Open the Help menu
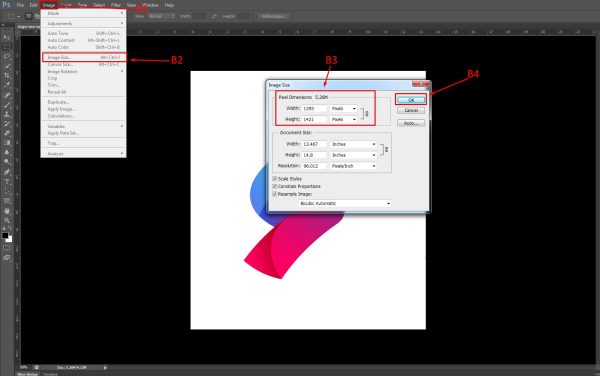This screenshot has width=600, height=376. point(169,5)
